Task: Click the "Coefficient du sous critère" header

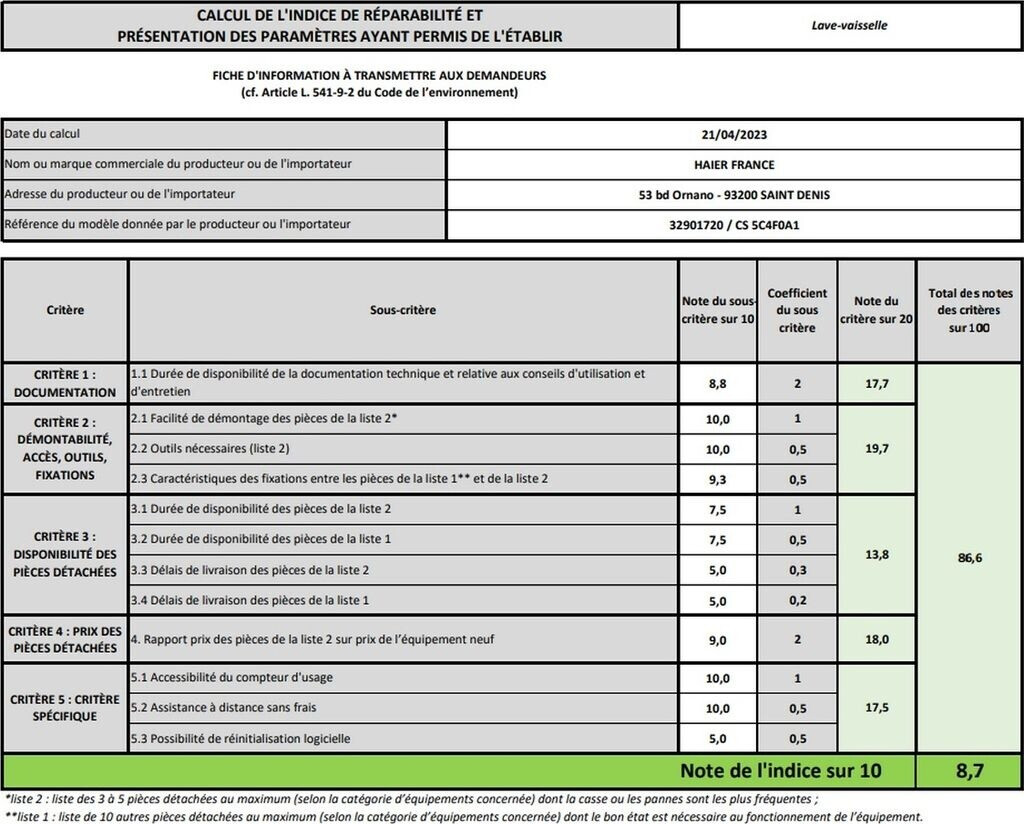Action: pyautogui.click(x=797, y=310)
